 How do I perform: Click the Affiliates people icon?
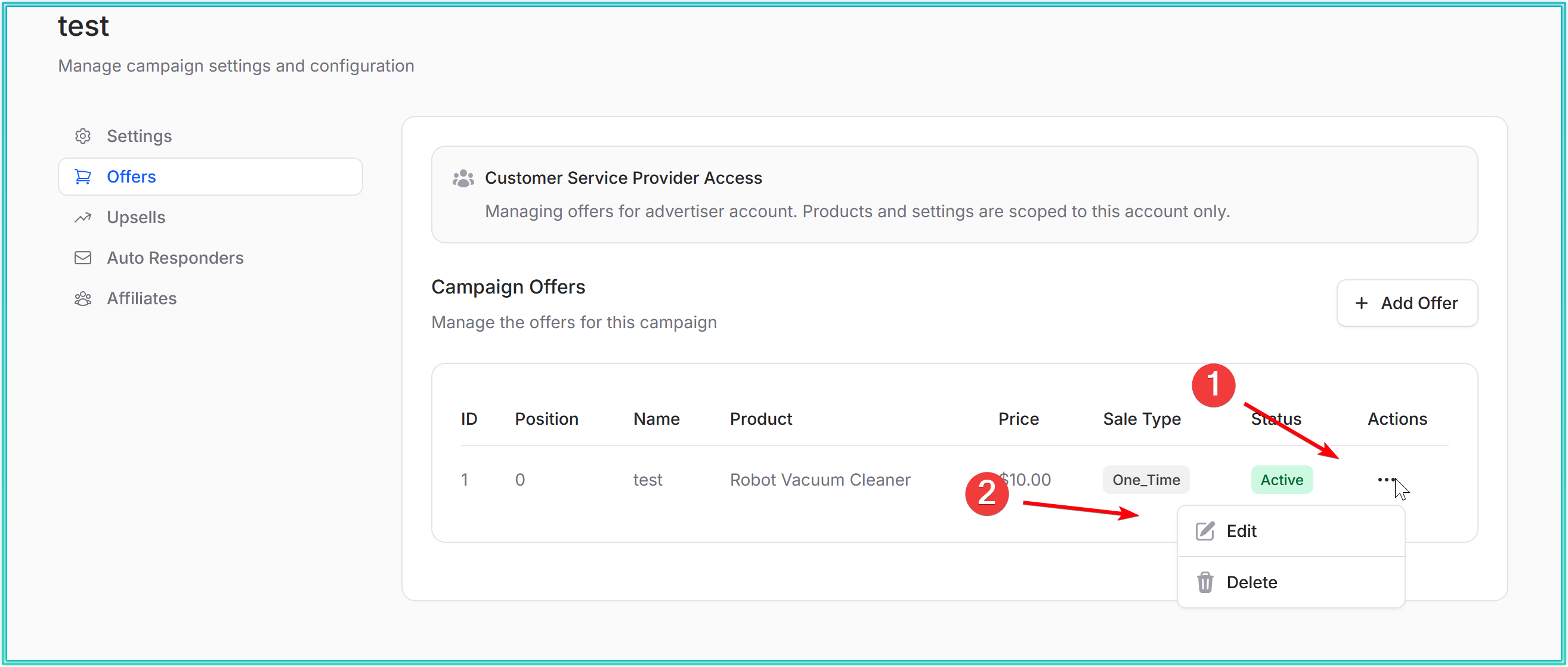point(83,298)
